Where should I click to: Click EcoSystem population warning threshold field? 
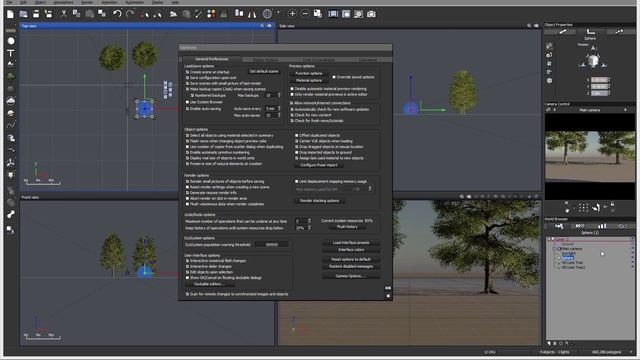click(271, 244)
